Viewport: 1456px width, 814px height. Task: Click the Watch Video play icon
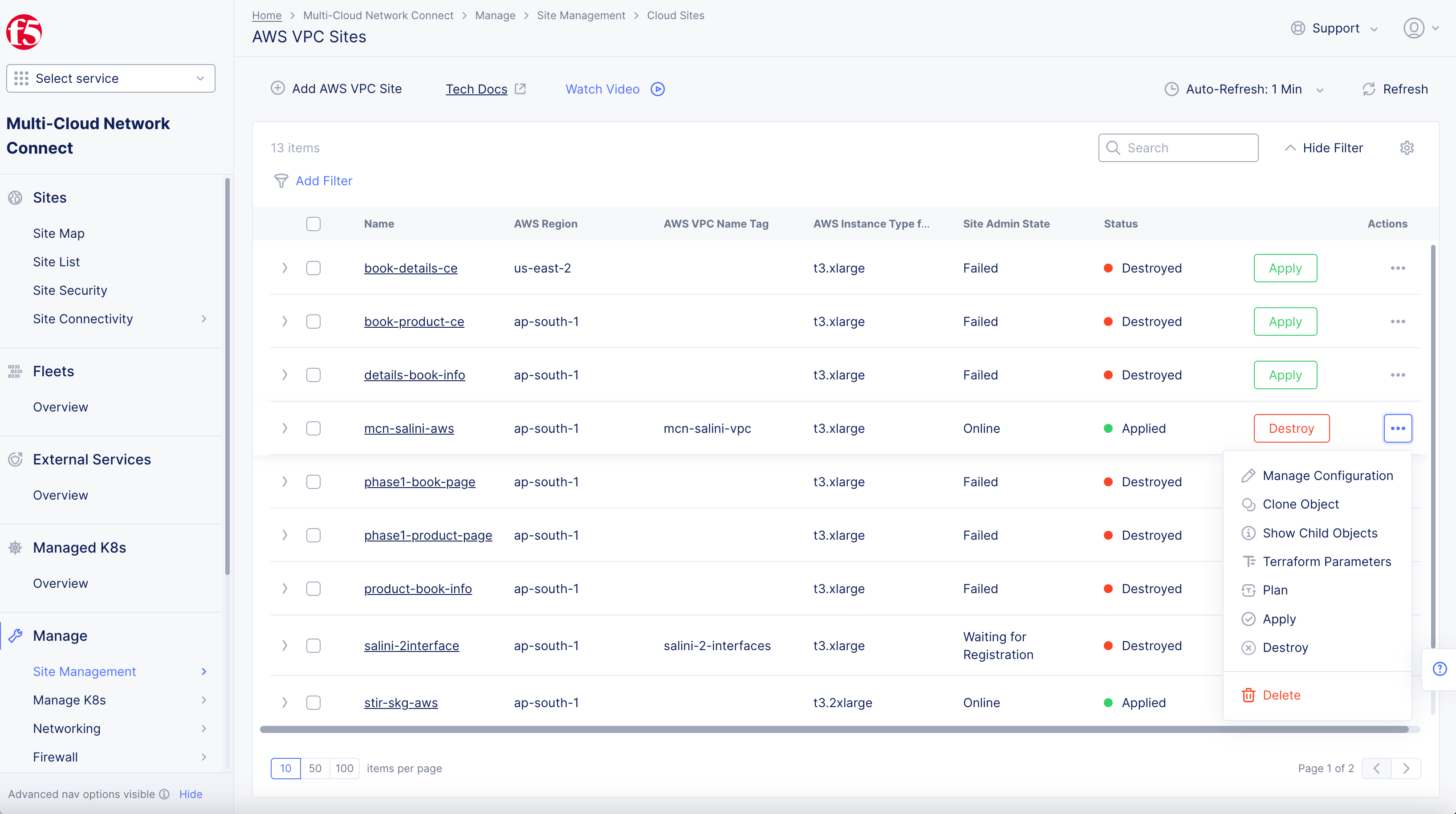(x=657, y=90)
